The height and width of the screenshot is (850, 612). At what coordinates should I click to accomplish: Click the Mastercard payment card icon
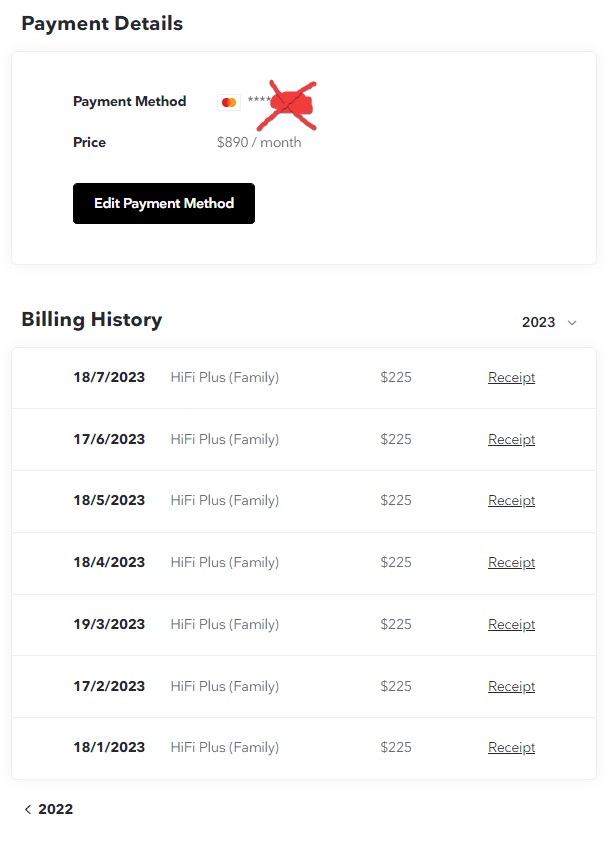[229, 102]
